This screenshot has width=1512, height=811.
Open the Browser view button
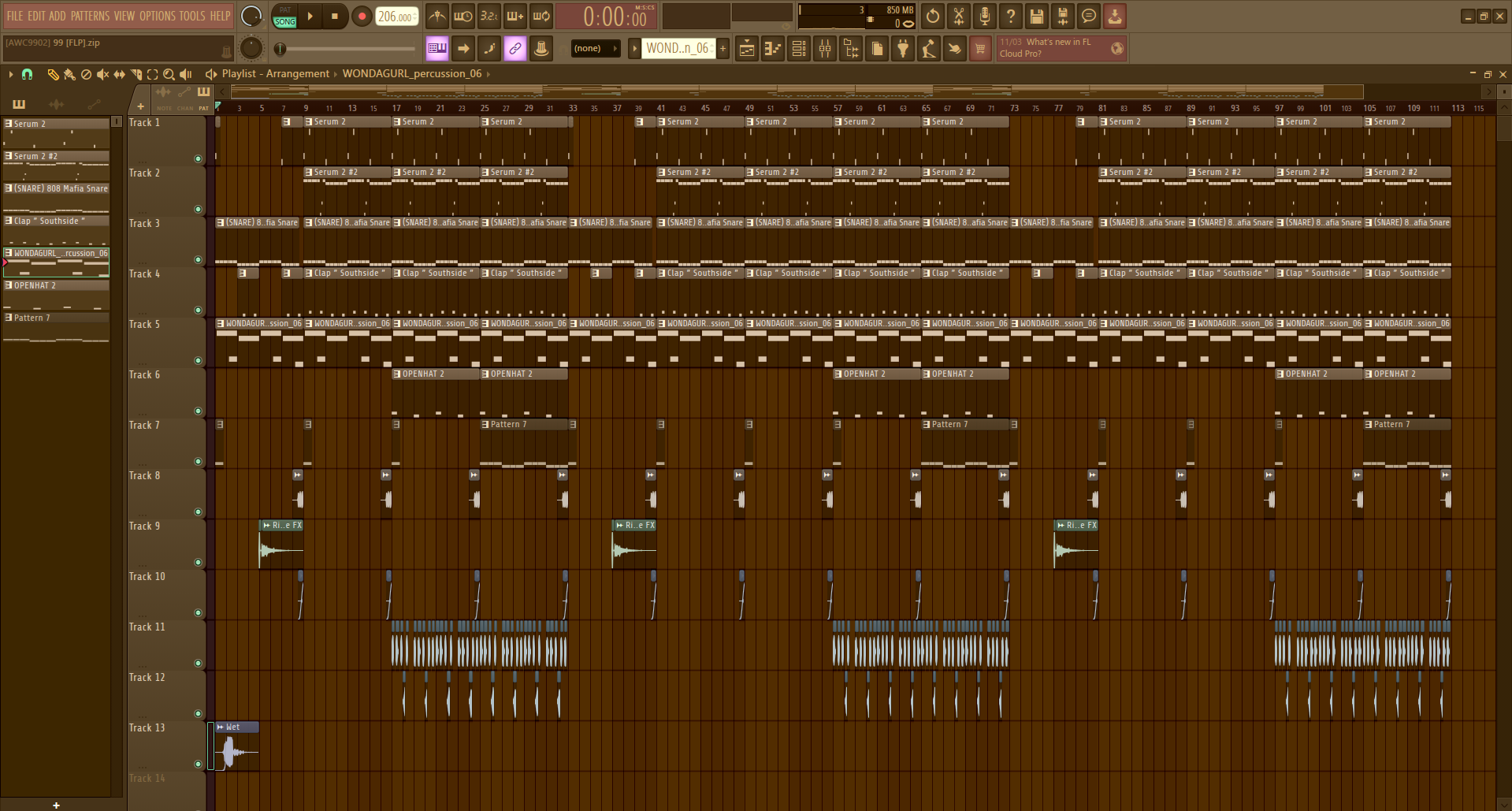[x=851, y=49]
